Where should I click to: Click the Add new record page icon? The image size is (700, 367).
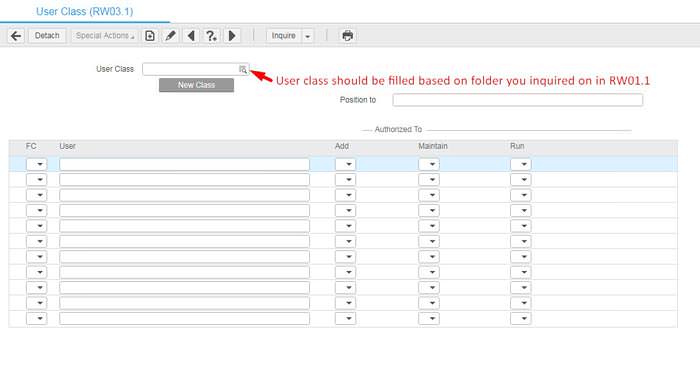coord(150,36)
